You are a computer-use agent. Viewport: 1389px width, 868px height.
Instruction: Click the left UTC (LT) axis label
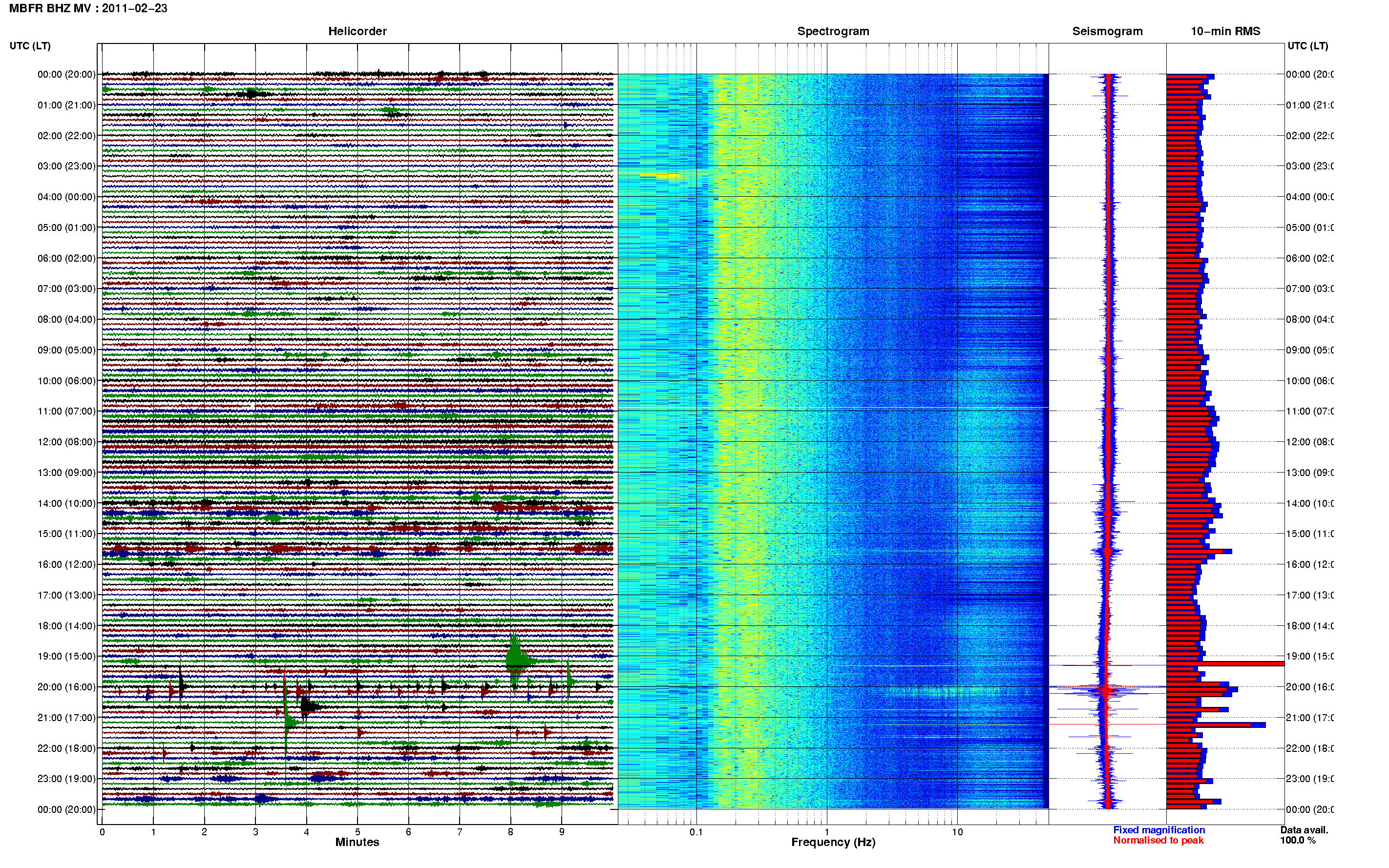pos(30,46)
